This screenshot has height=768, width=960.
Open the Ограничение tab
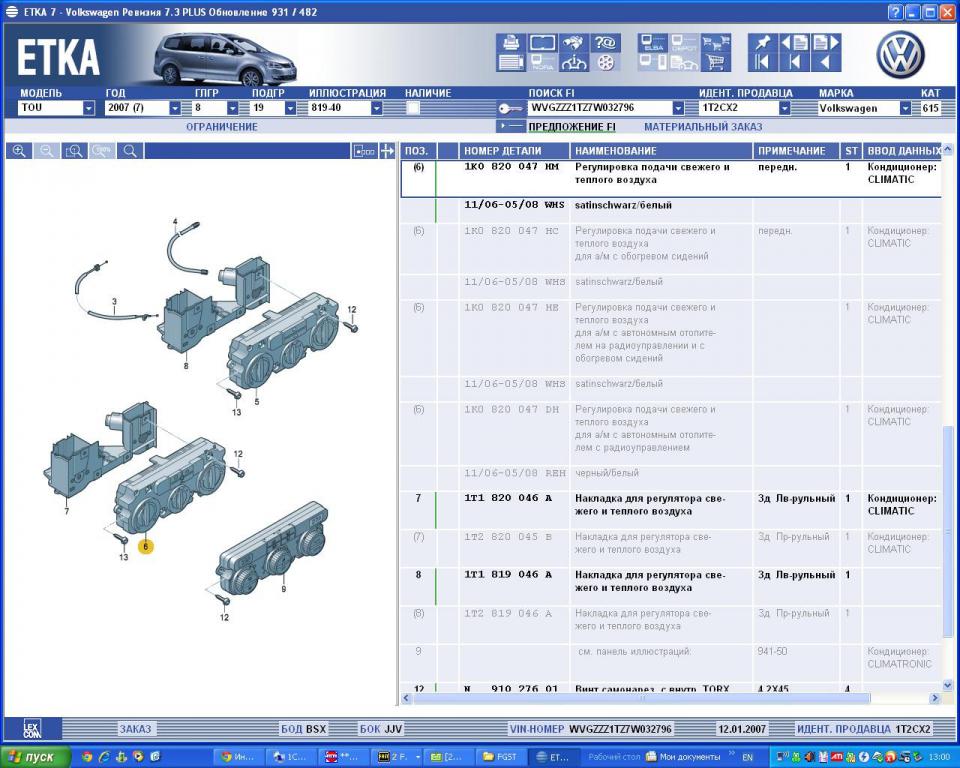pos(222,127)
